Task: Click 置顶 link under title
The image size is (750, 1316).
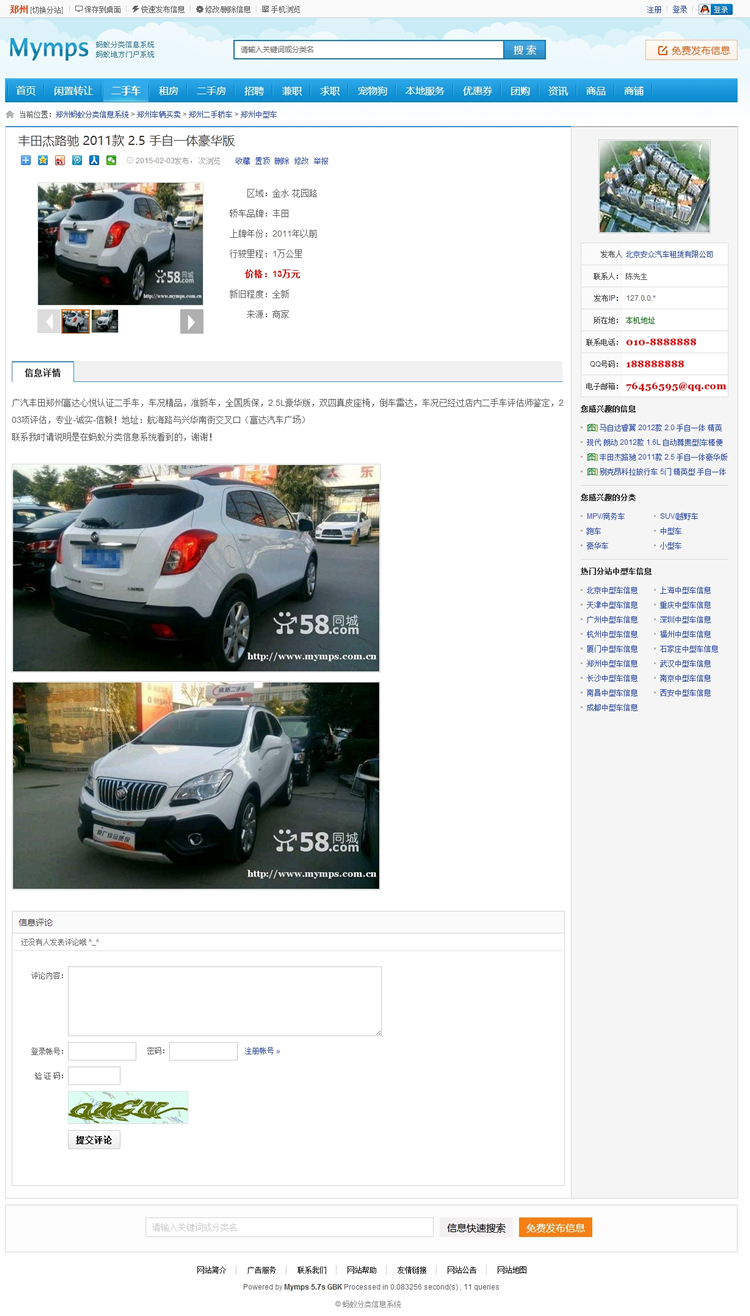Action: click(x=262, y=161)
